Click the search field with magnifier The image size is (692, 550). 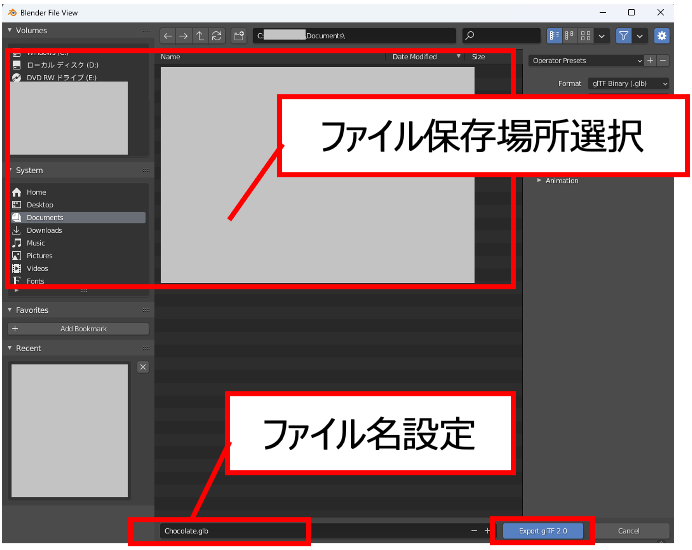click(x=501, y=36)
